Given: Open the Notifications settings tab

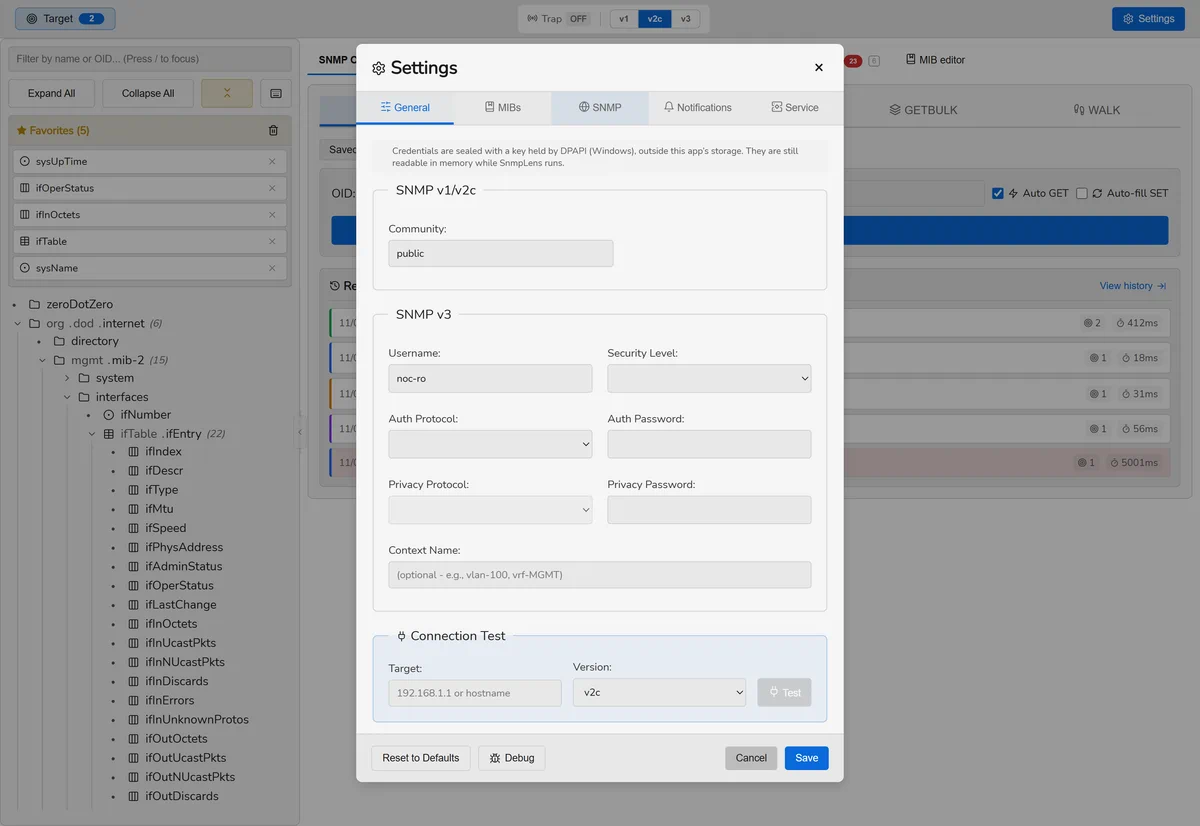Looking at the screenshot, I should pos(698,107).
